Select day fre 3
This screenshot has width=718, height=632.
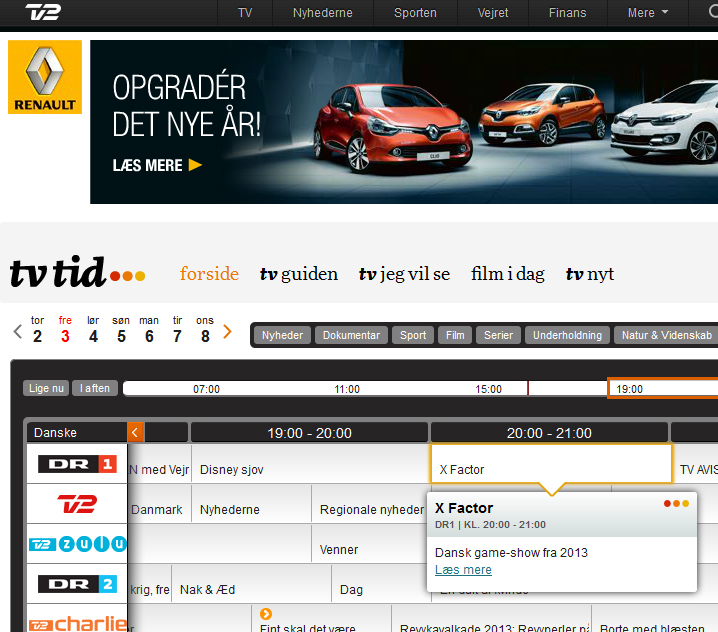click(x=65, y=330)
